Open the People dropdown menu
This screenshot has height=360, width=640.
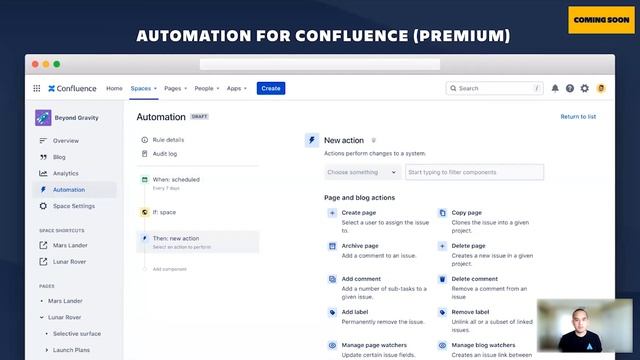point(207,88)
